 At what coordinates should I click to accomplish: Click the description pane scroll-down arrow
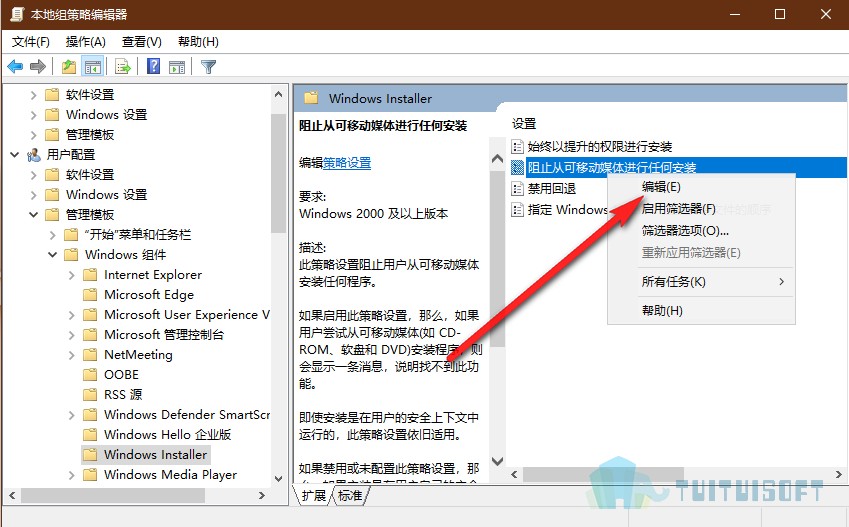point(497,461)
